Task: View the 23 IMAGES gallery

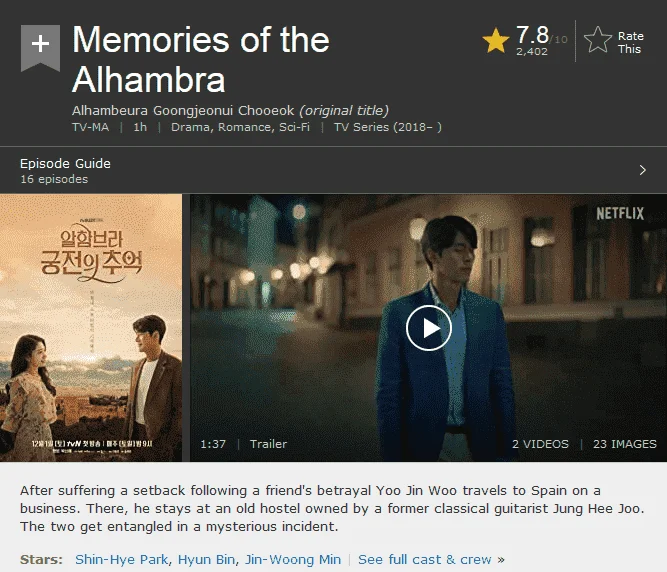Action: [625, 444]
